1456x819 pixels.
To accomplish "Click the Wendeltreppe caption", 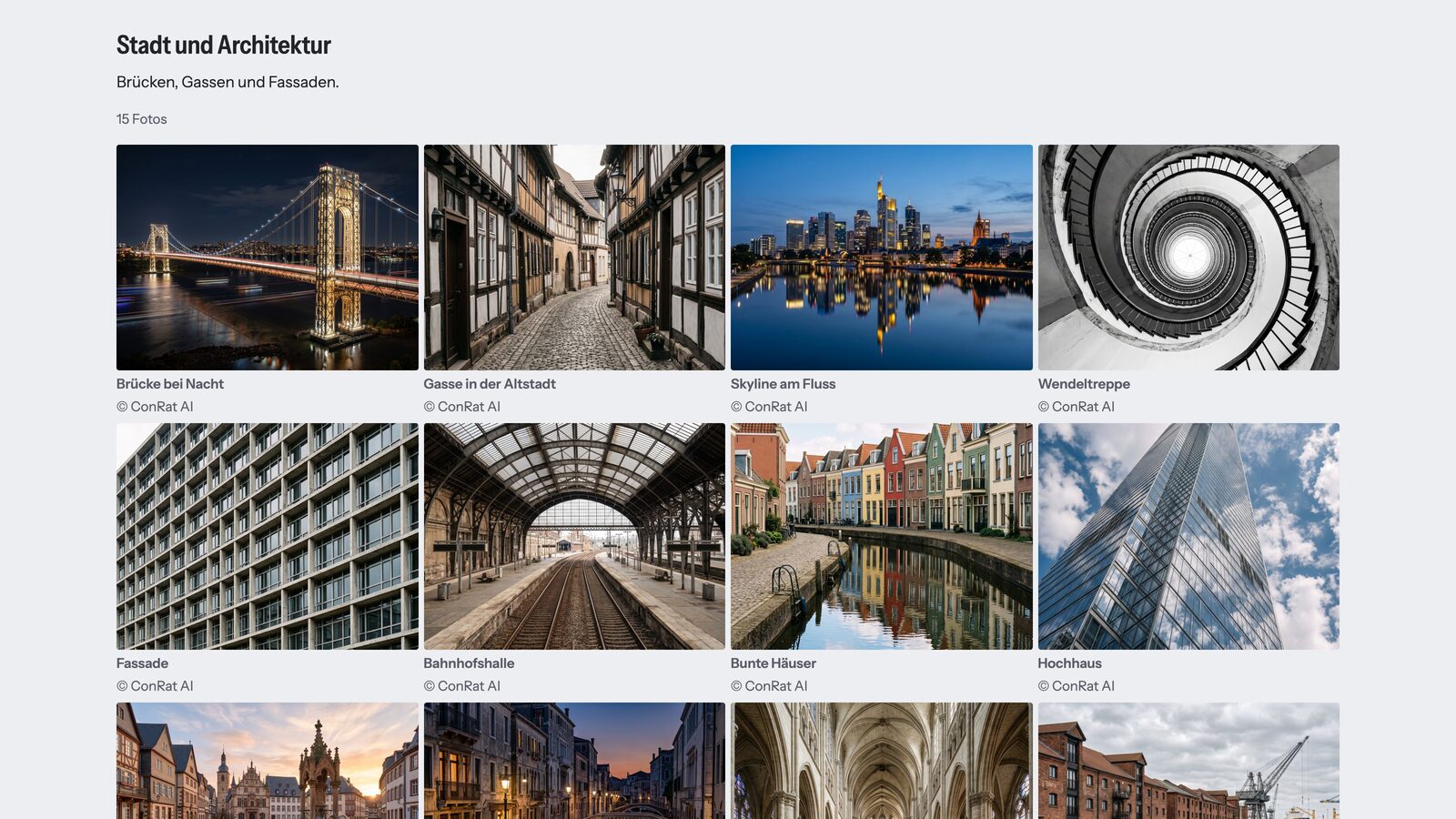I will click(1084, 384).
